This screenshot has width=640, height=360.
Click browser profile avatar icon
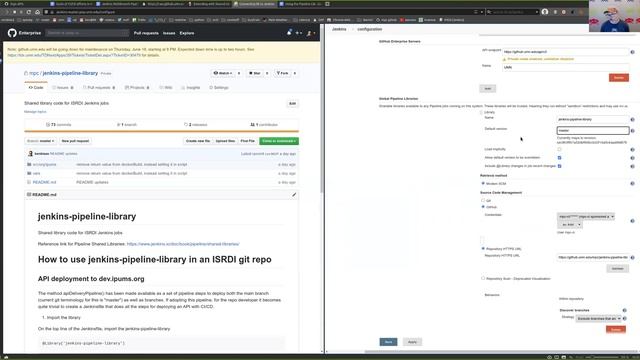(545, 12)
